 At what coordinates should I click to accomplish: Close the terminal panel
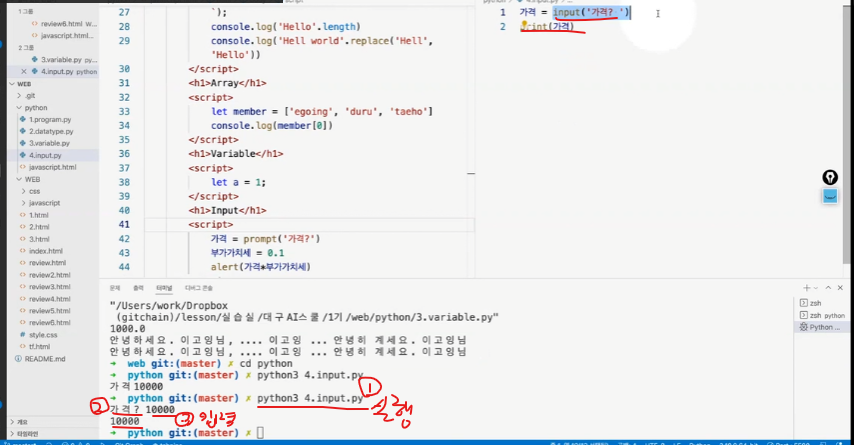840,288
